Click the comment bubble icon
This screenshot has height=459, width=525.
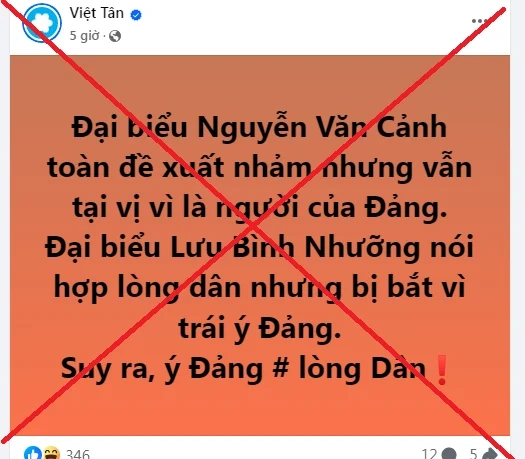449,454
